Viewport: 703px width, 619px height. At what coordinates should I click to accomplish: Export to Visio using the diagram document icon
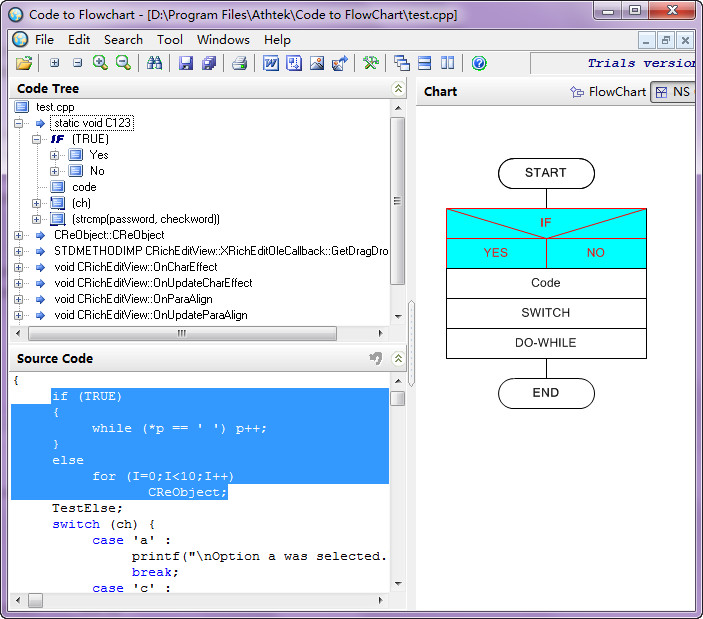tap(294, 63)
